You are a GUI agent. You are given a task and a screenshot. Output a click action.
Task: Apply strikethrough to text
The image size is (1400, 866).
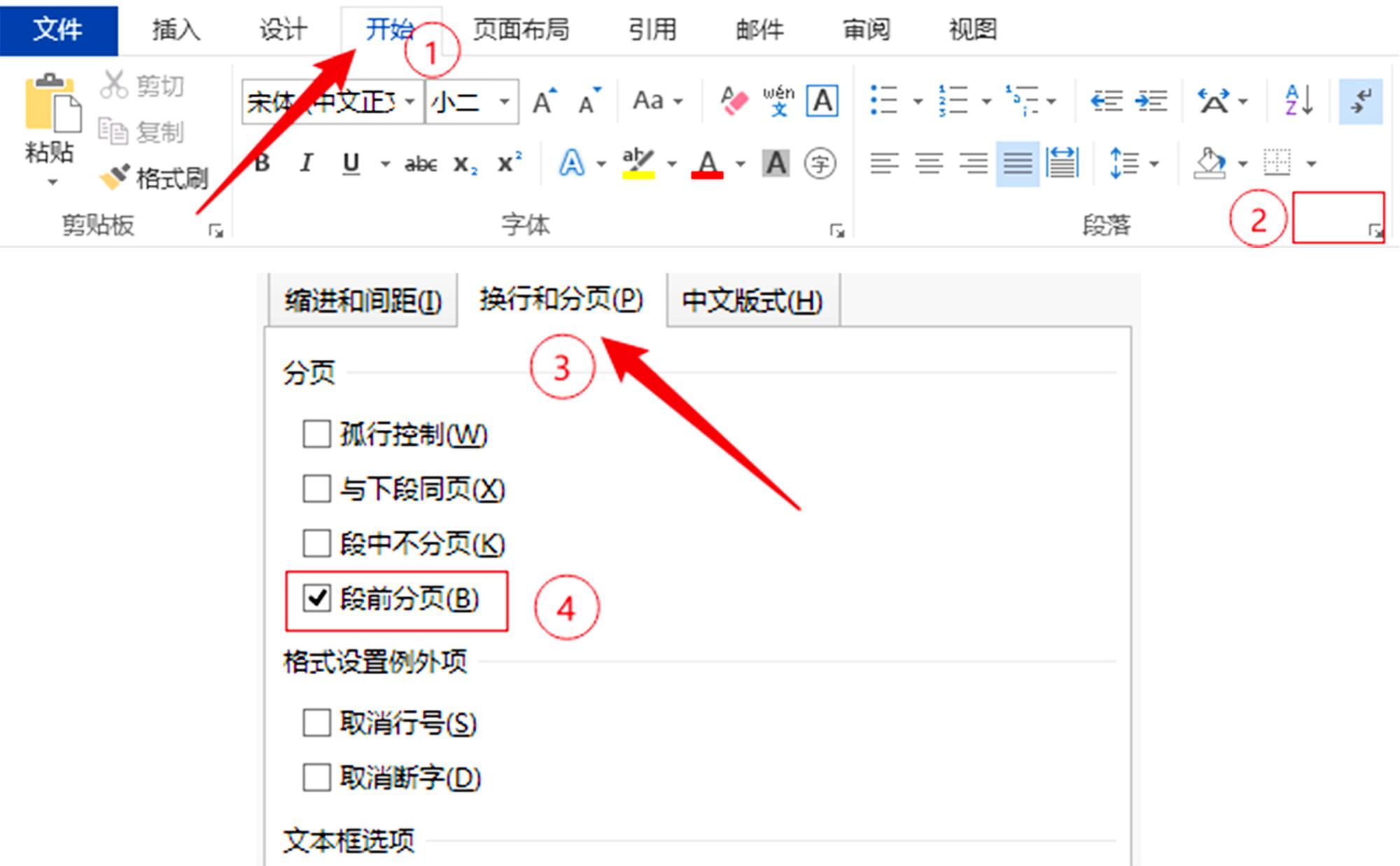coord(420,163)
